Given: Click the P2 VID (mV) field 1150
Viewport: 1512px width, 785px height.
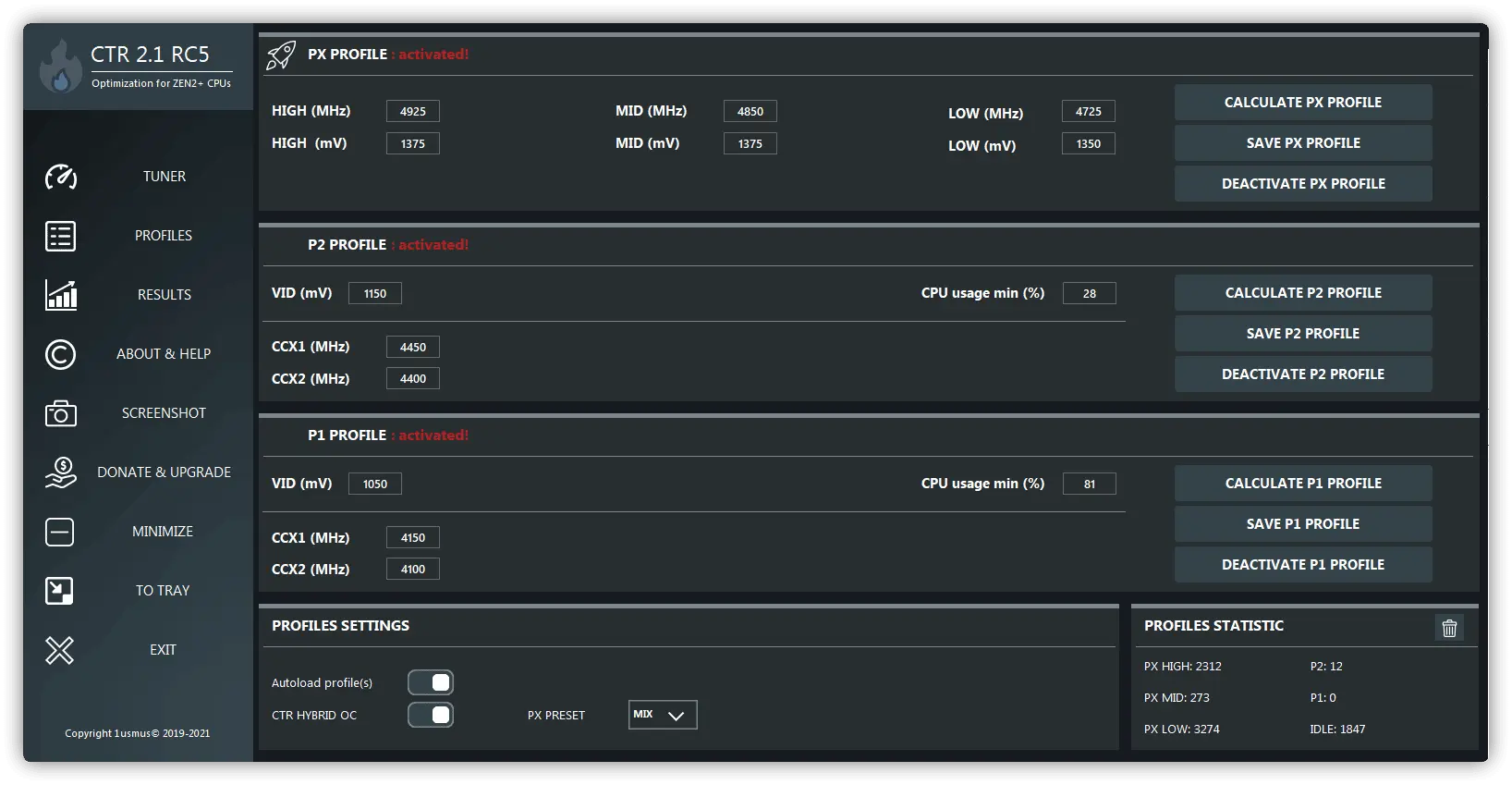Looking at the screenshot, I should 375,293.
